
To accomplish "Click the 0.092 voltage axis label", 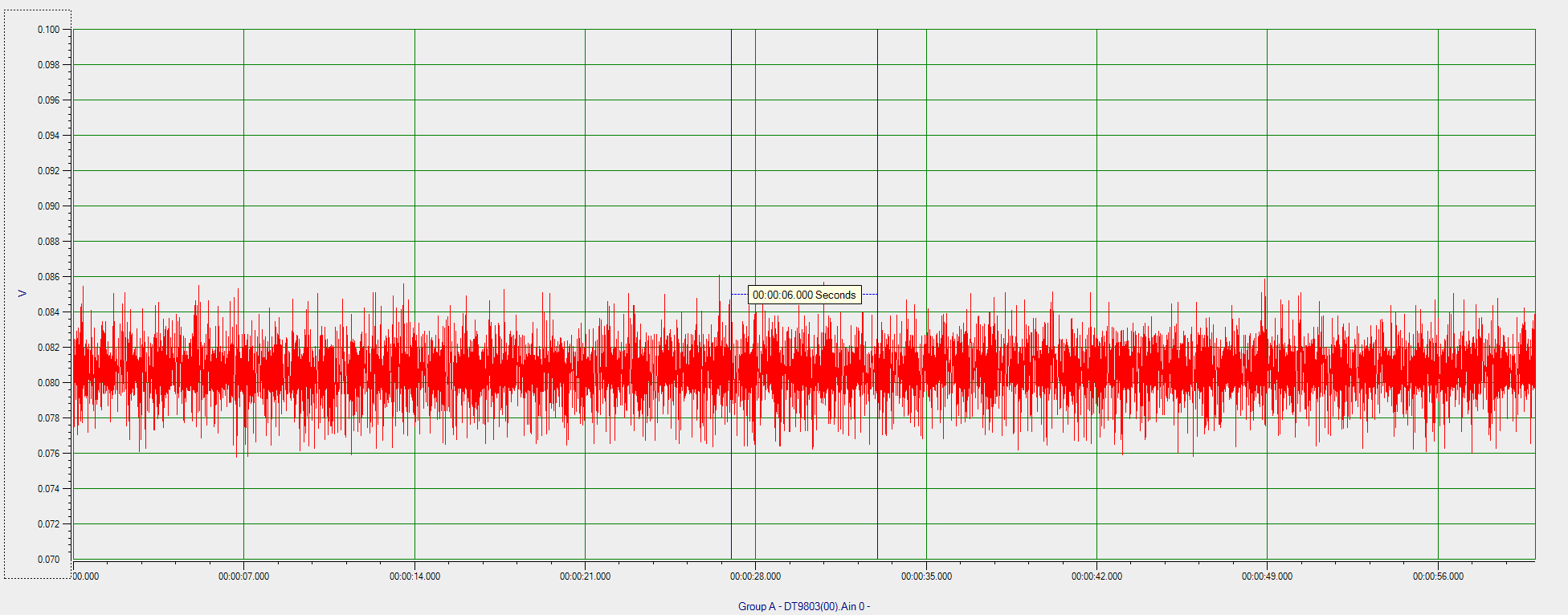I will (x=48, y=171).
